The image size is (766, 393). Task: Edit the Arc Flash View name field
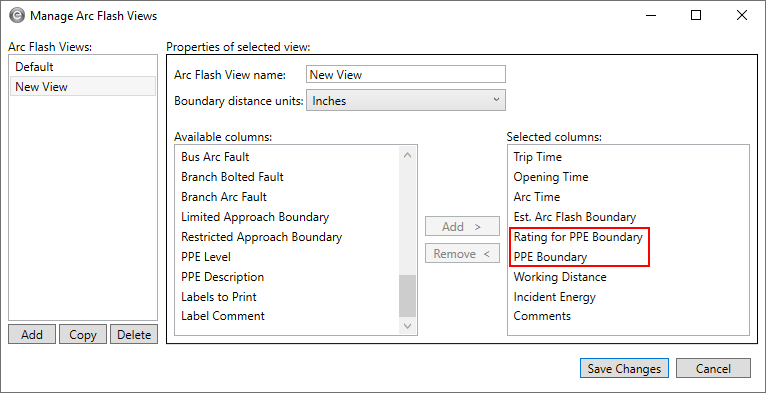tap(405, 74)
